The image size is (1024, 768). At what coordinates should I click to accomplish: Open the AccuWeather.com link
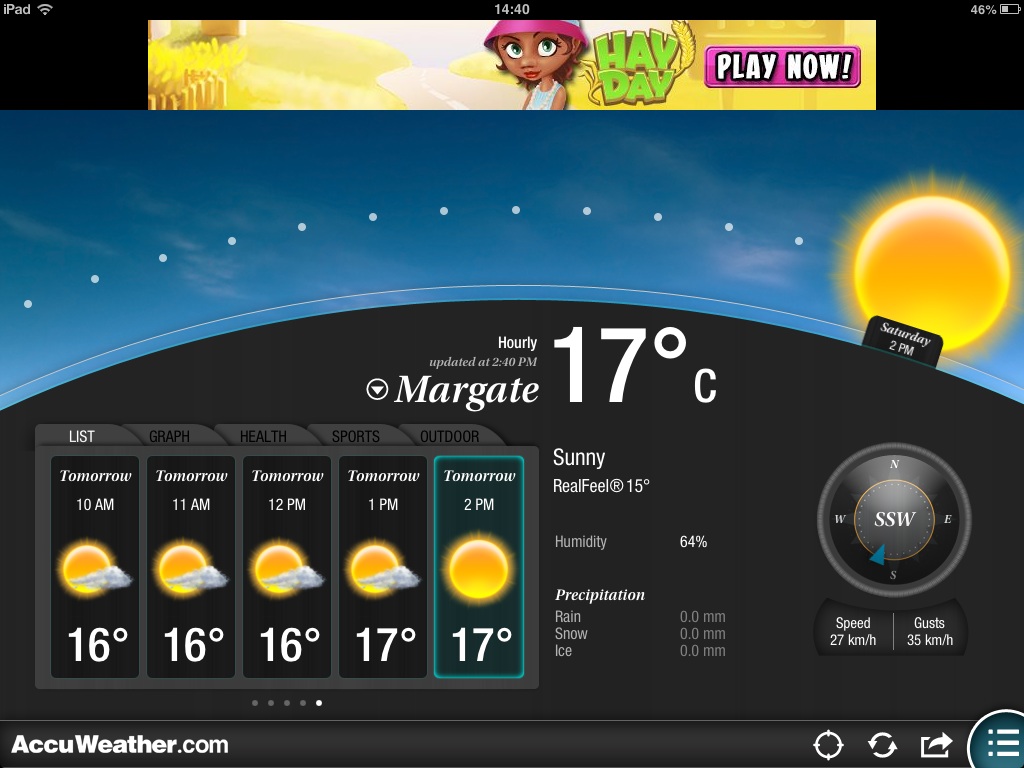coord(120,744)
